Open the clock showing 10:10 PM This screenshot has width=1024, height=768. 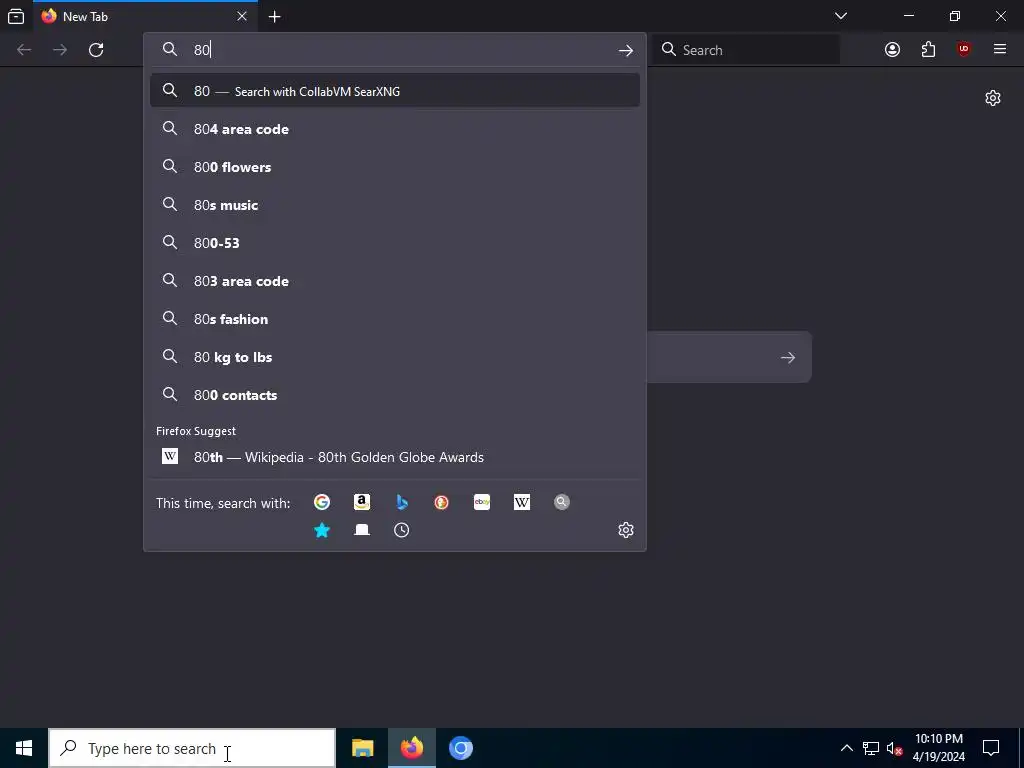coord(938,748)
